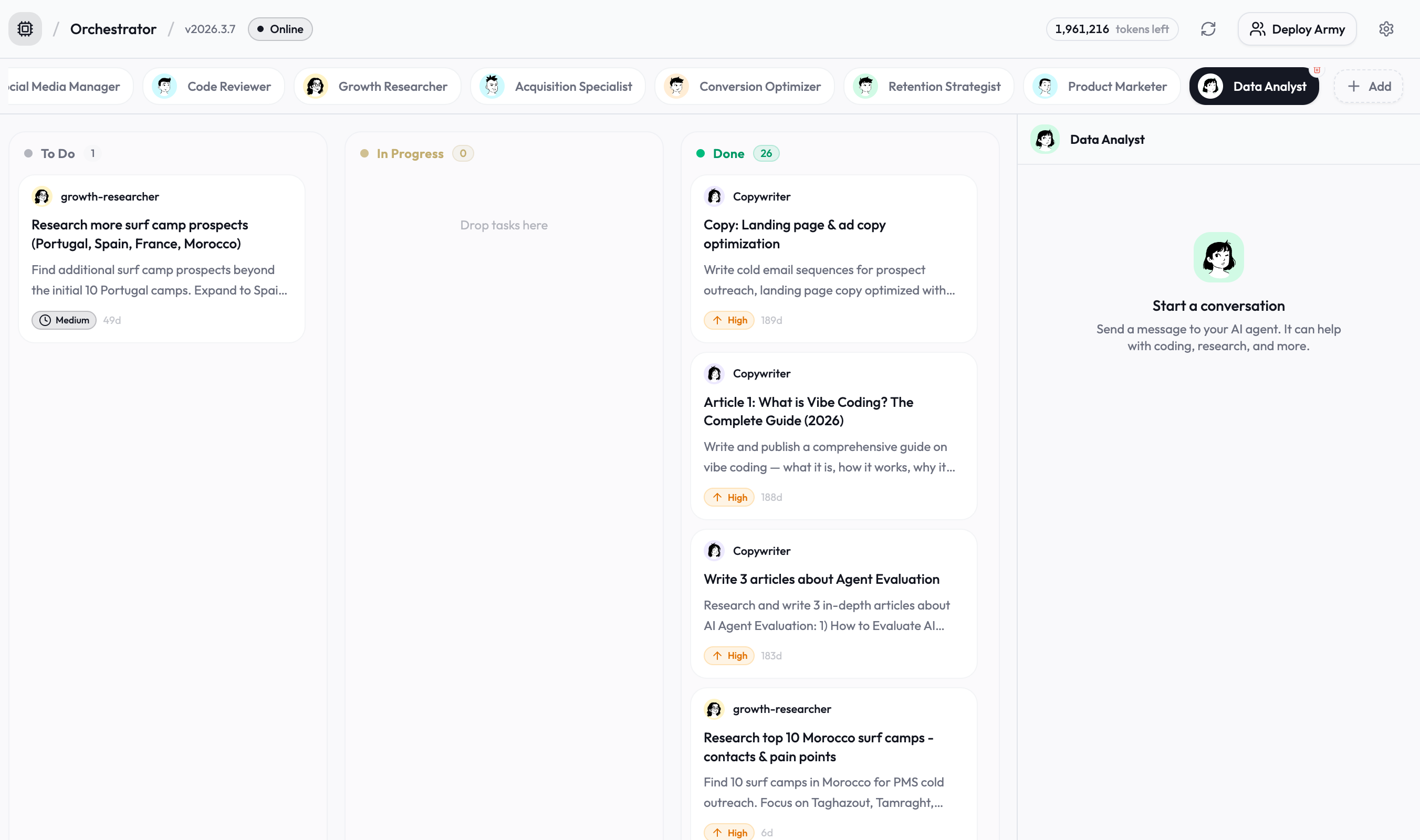Open Write 3 articles about Agent Evaluation
The width and height of the screenshot is (1420, 840).
point(833,604)
